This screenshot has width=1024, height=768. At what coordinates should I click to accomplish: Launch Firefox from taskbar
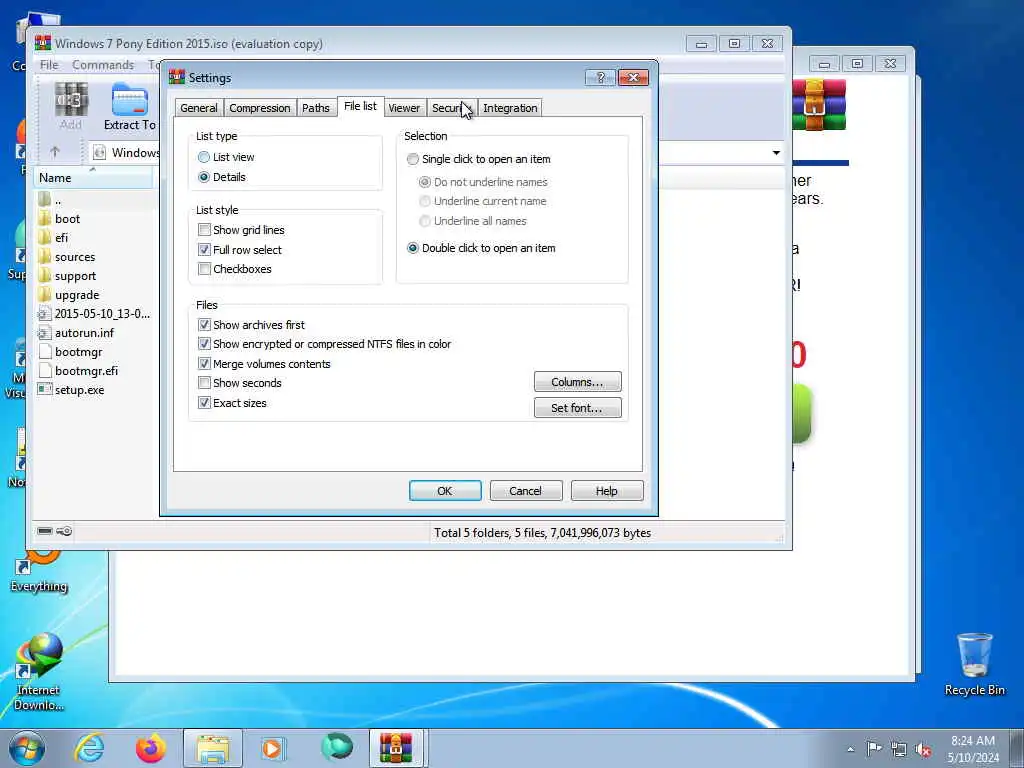coord(151,748)
